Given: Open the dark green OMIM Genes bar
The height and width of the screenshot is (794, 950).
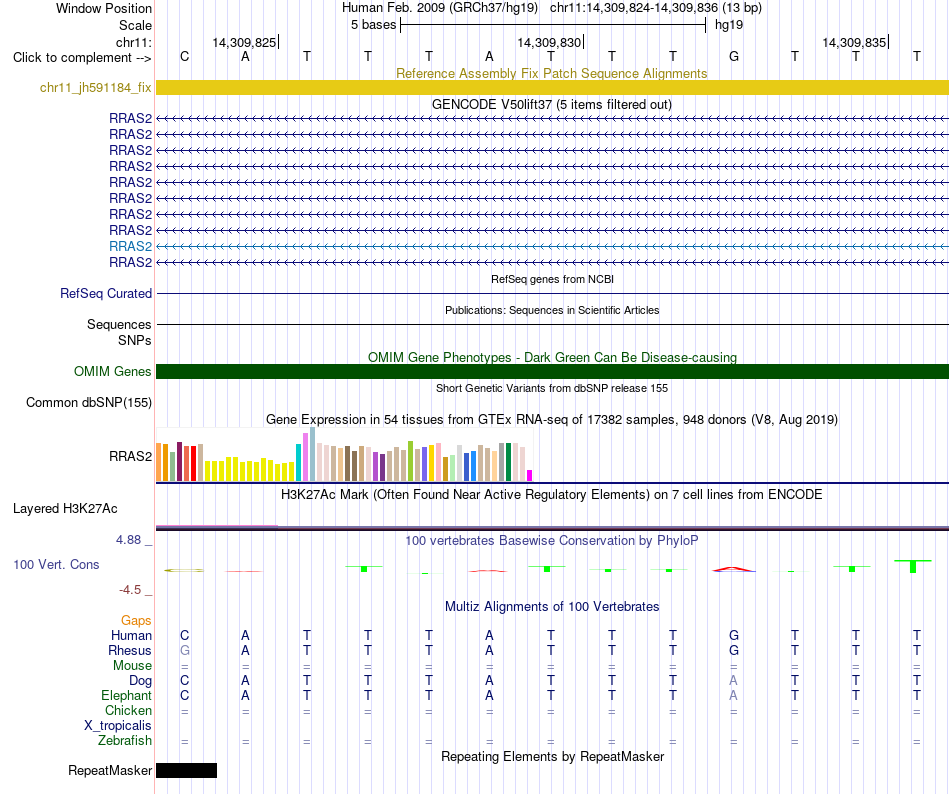Looking at the screenshot, I should [x=552, y=371].
